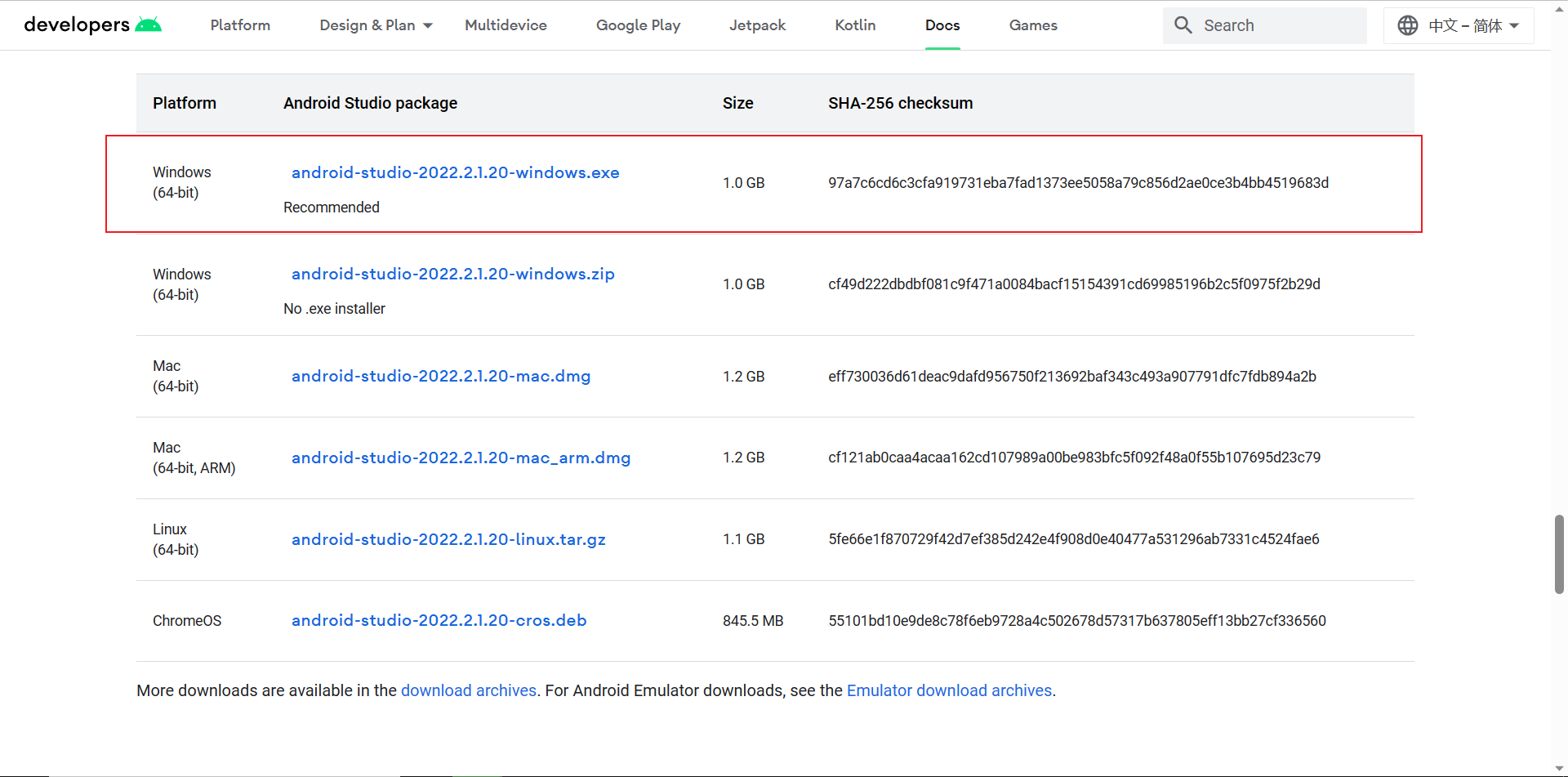Open the Emulator download archives link
Image resolution: width=1568 pixels, height=777 pixels.
(x=949, y=690)
